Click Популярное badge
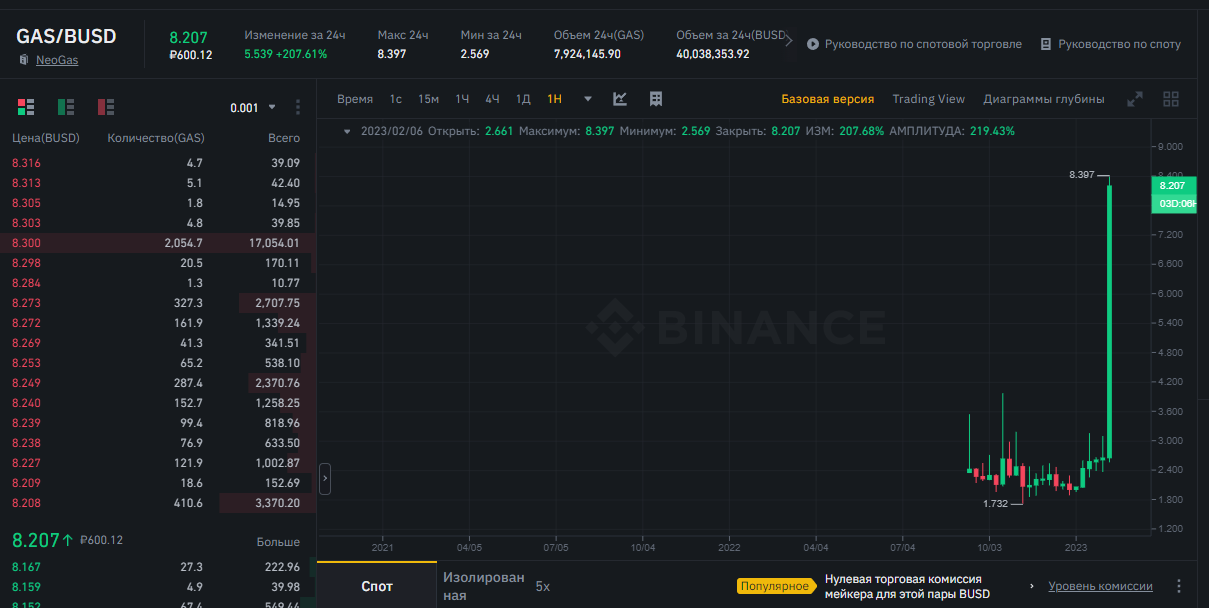 click(774, 587)
